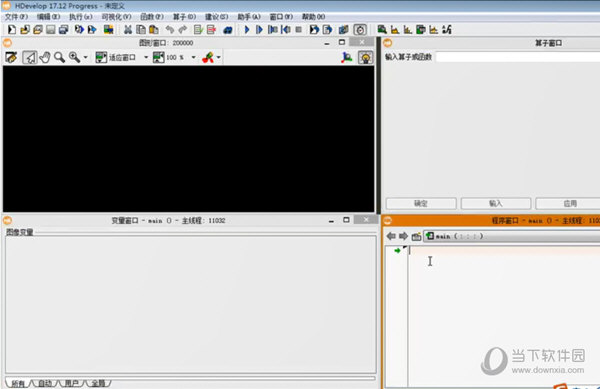Step backward with the toolbar icon
The image size is (600, 389).
click(x=286, y=29)
